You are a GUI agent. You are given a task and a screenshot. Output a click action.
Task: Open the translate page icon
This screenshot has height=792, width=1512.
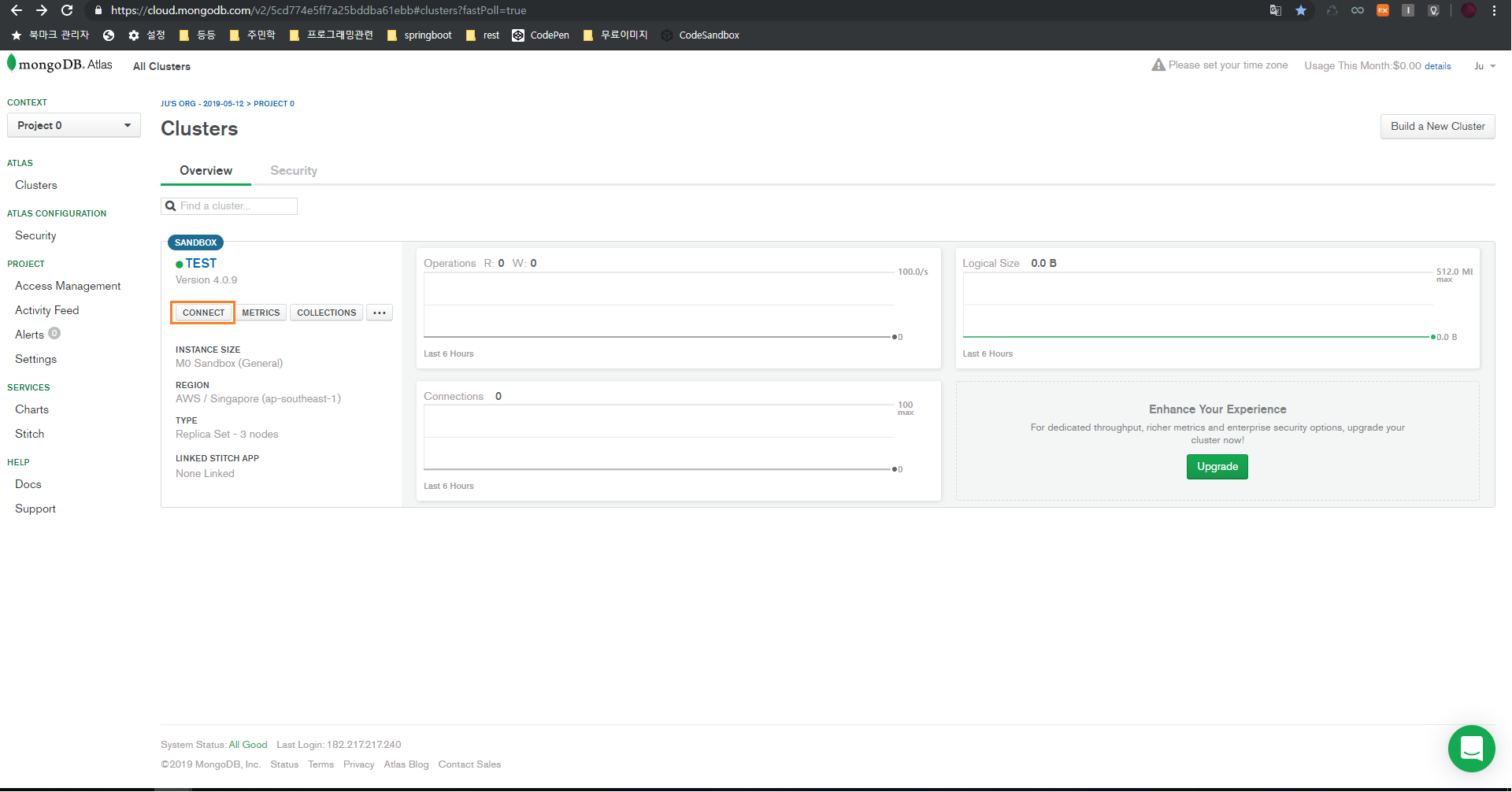tap(1276, 10)
